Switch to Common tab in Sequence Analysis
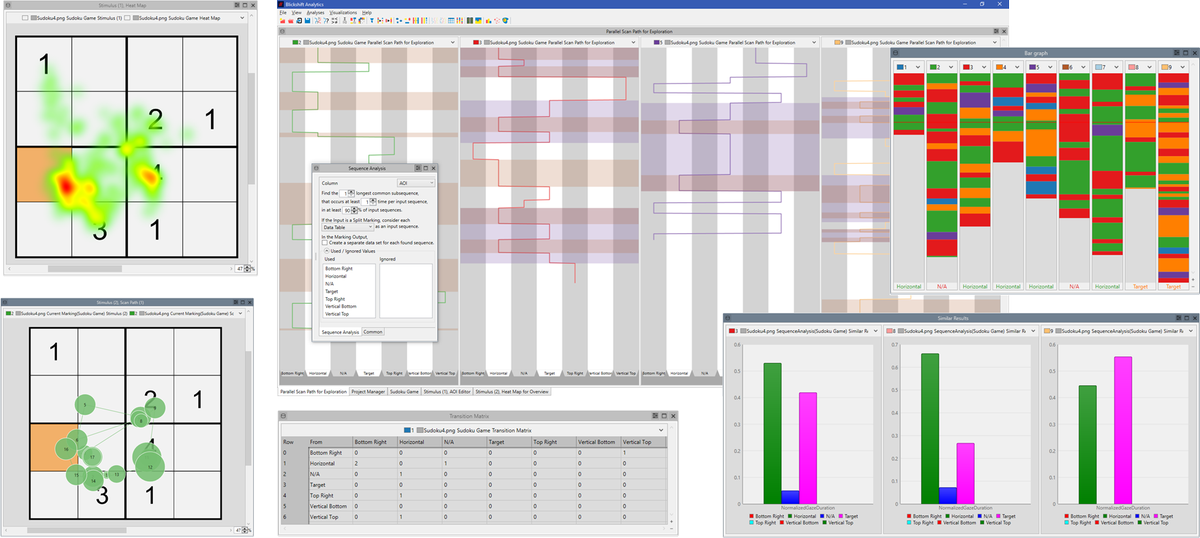The image size is (1200, 538). [373, 331]
